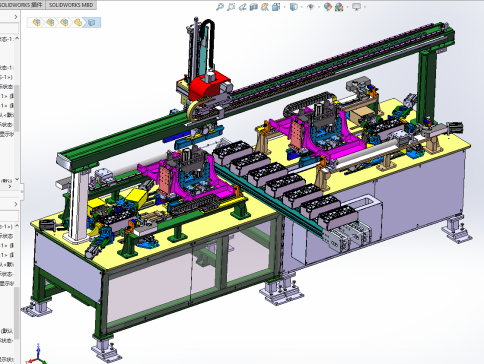Expand the Apply Scene dropdown arrow

point(347,7)
